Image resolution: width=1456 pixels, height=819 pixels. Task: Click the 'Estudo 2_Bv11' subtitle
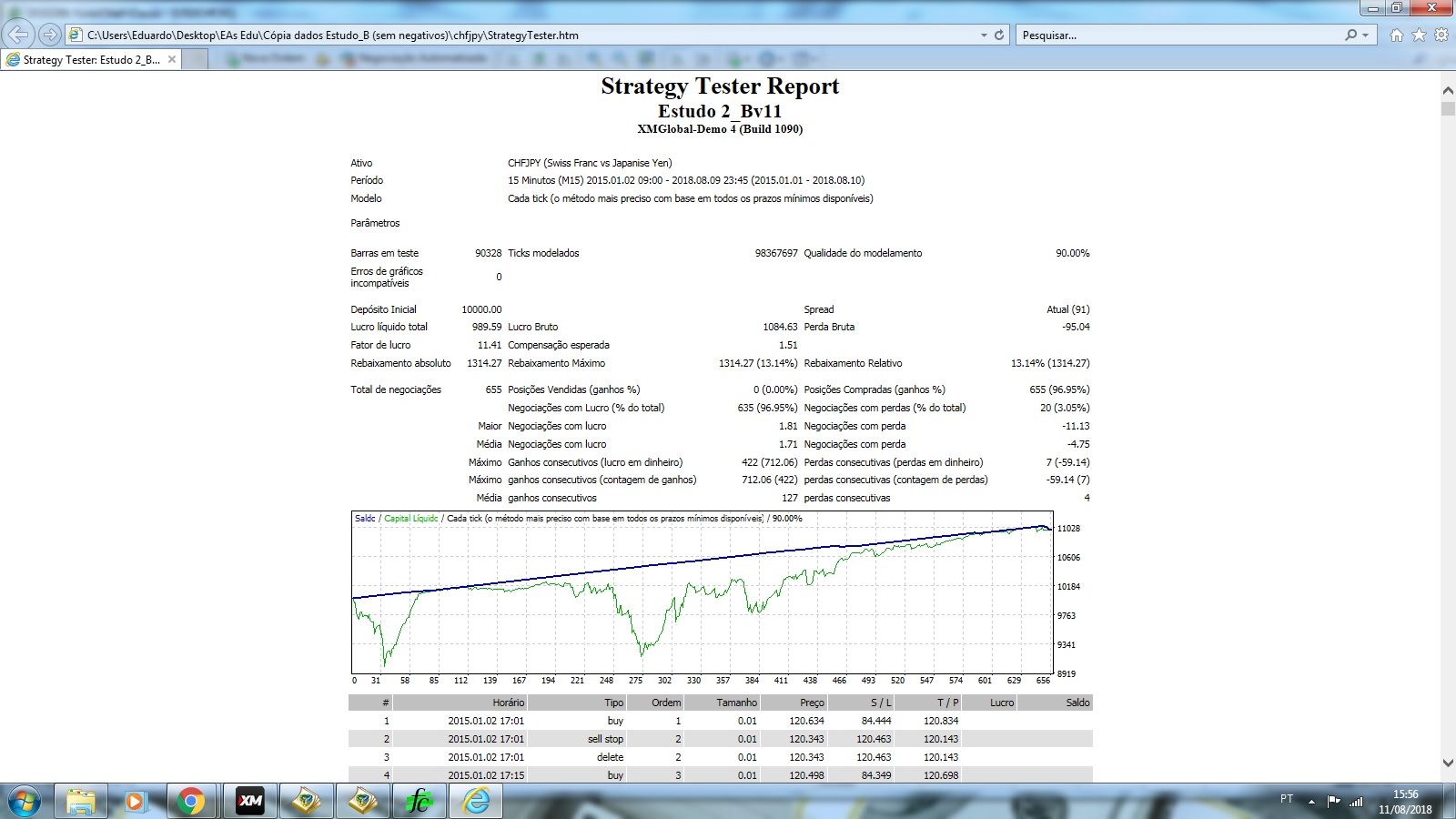720,111
